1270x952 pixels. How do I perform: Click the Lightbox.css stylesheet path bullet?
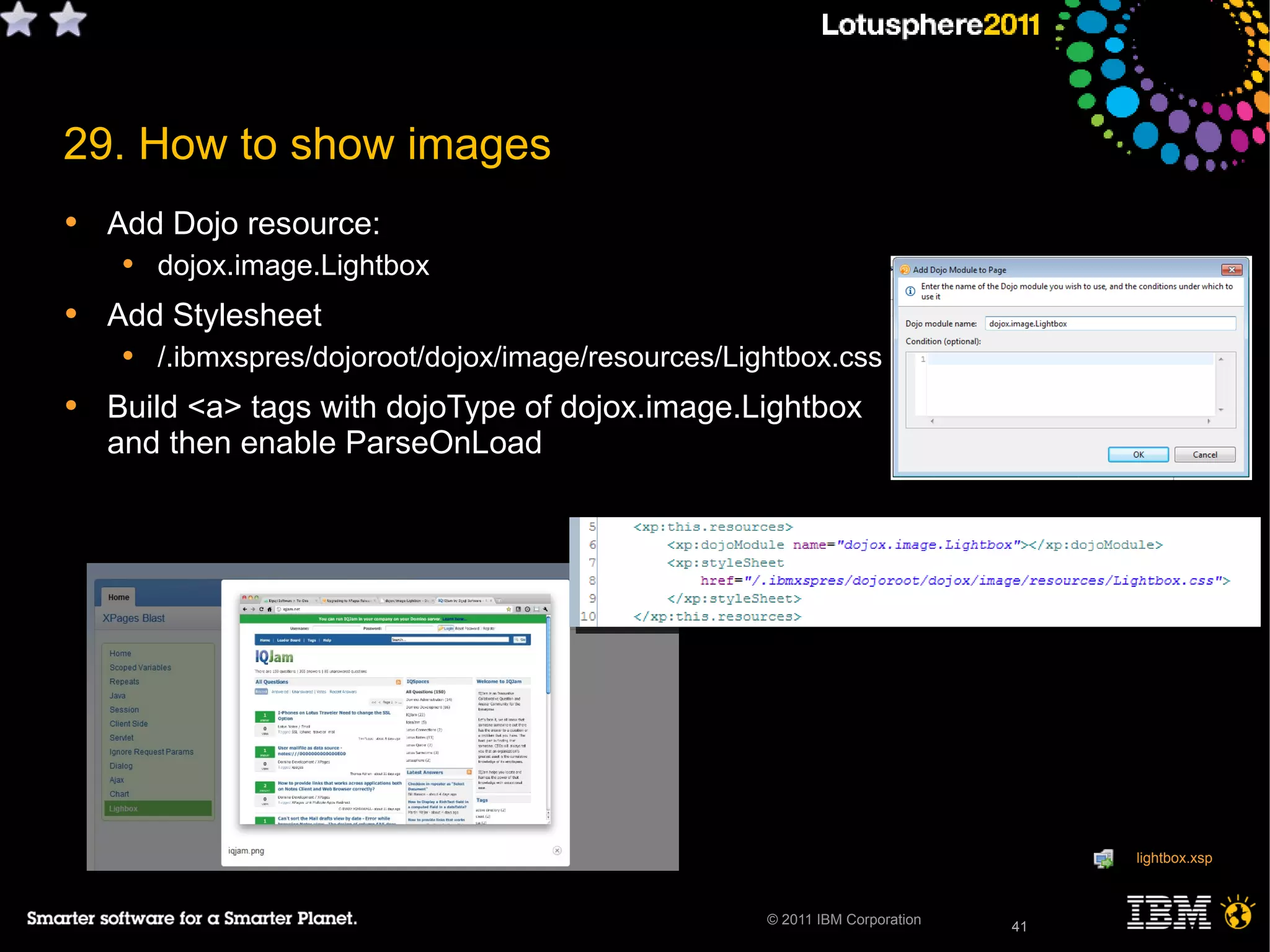coord(519,357)
